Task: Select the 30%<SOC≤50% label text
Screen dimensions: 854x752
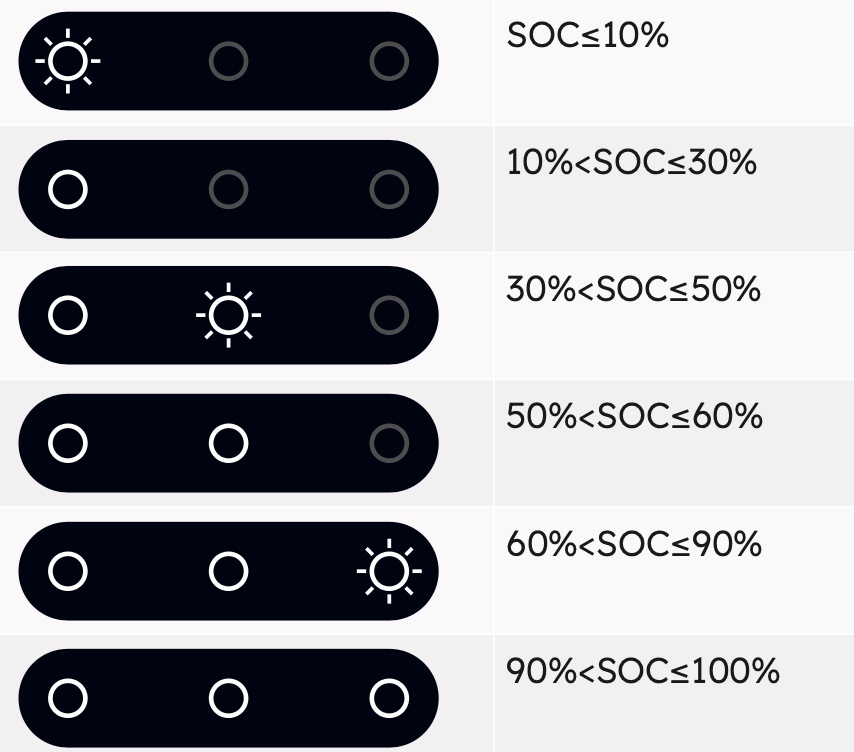Action: (x=634, y=290)
